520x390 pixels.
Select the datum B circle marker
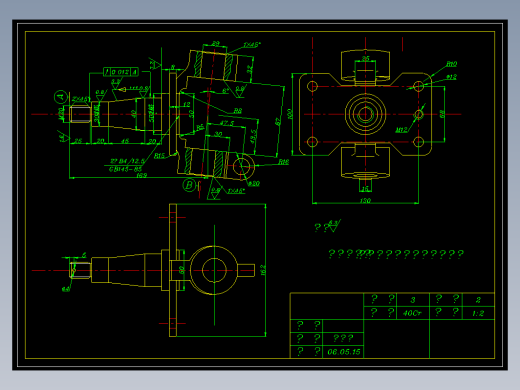[189, 185]
